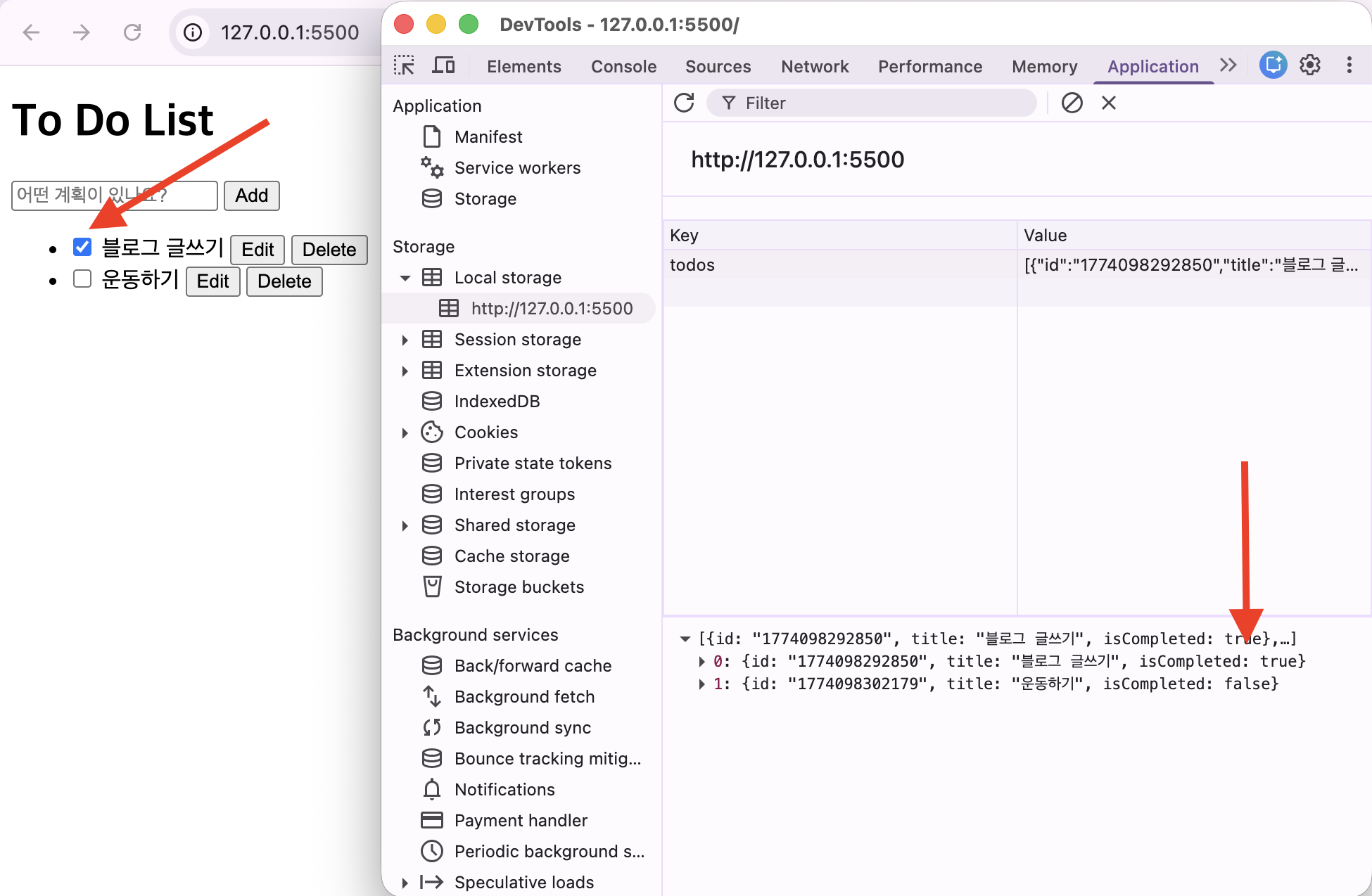1372x896 pixels.
Task: Toggle the device toolbar icon
Action: point(443,65)
